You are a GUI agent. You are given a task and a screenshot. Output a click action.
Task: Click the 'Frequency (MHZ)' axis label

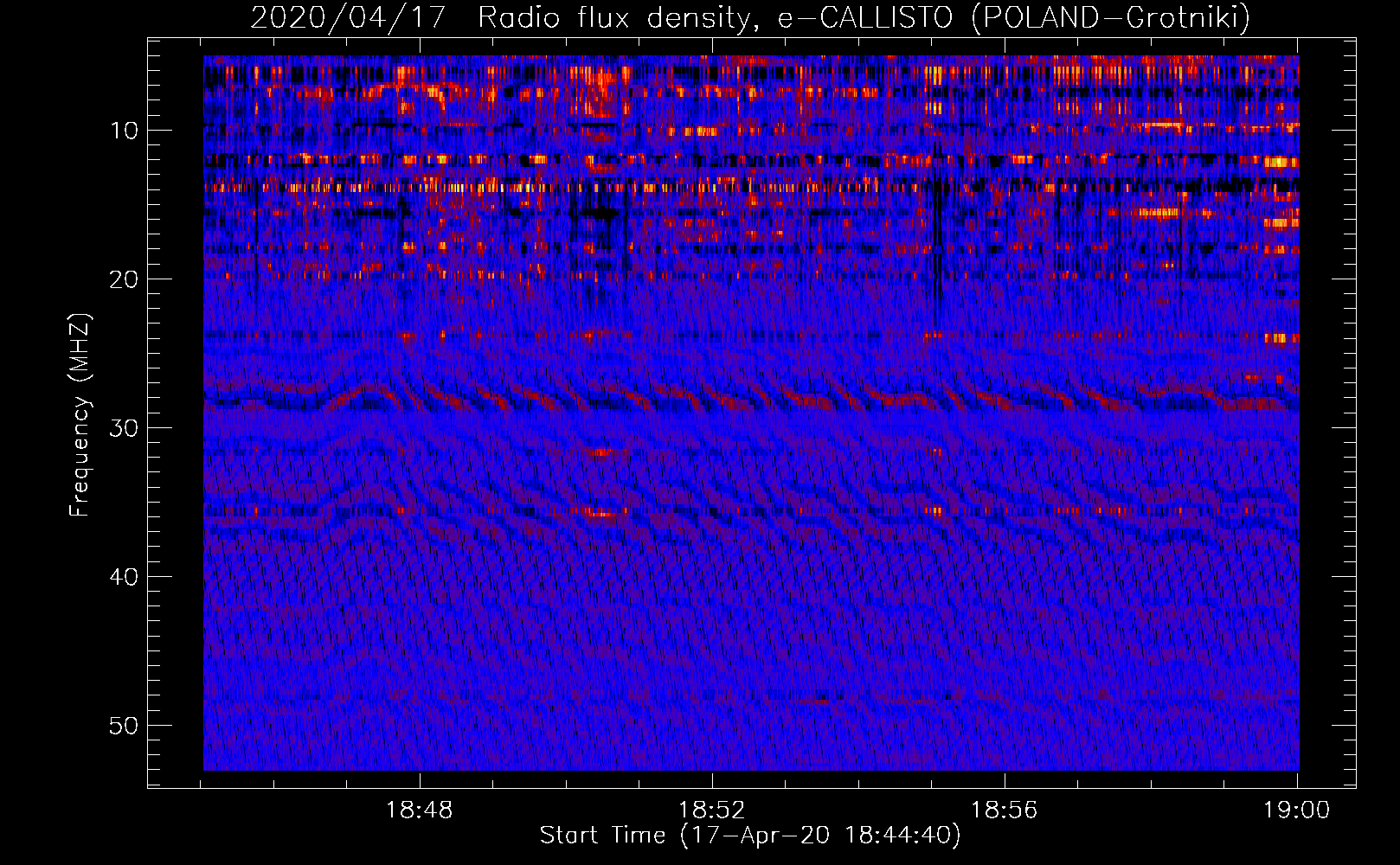(80, 415)
